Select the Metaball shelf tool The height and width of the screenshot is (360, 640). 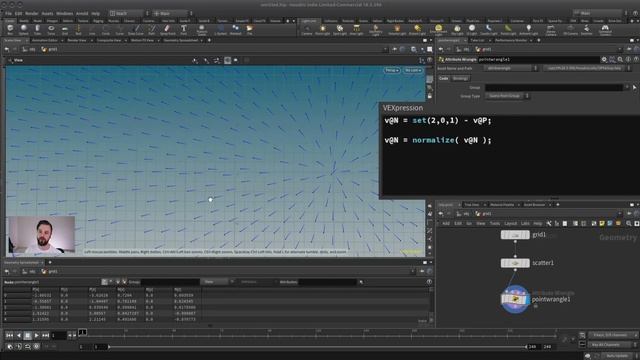(236, 29)
